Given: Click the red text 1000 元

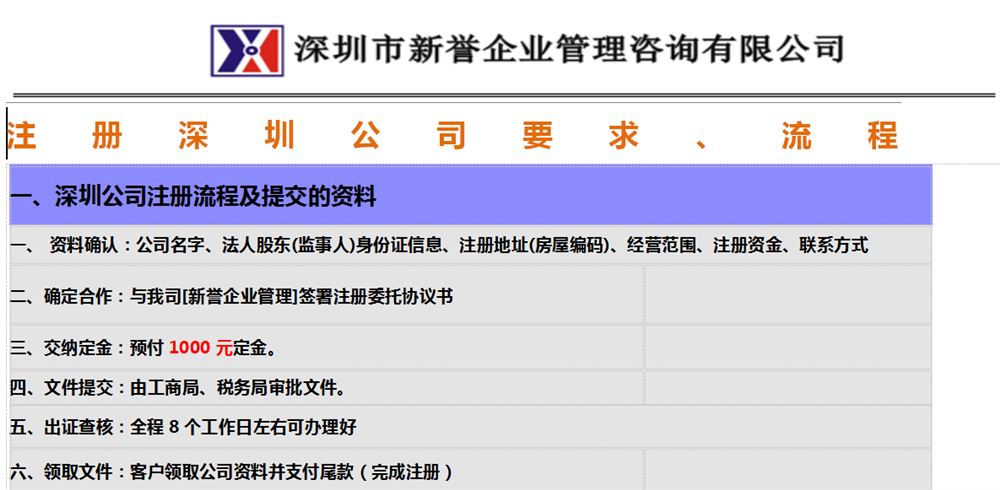Looking at the screenshot, I should [x=201, y=348].
